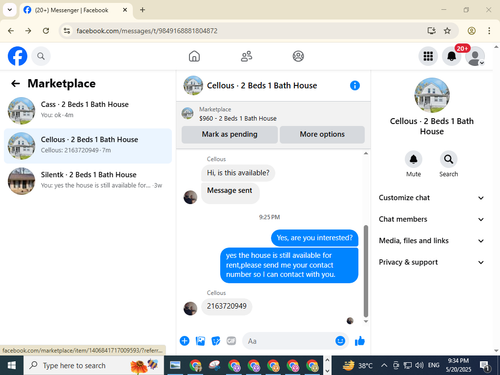The width and height of the screenshot is (500, 375).
Task: Click the large house thumbnail in info panel
Action: 432,95
